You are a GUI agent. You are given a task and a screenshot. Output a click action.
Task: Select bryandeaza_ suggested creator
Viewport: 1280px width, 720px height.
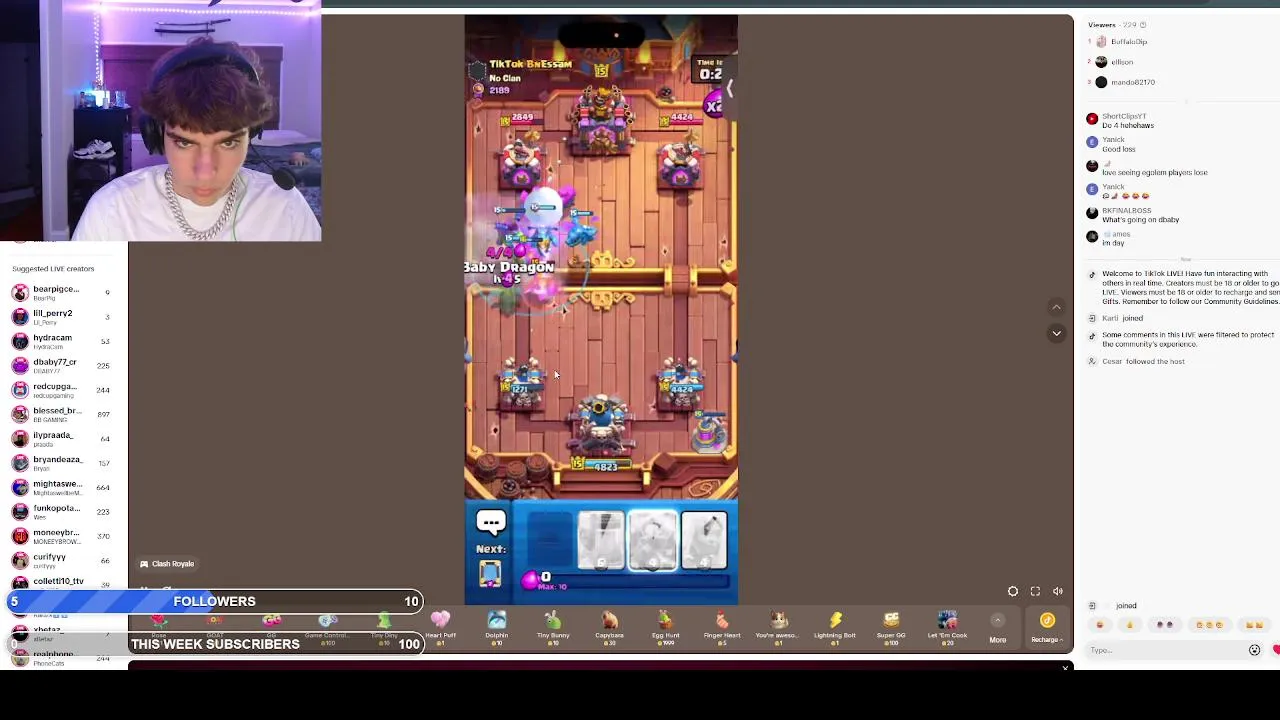[60, 463]
